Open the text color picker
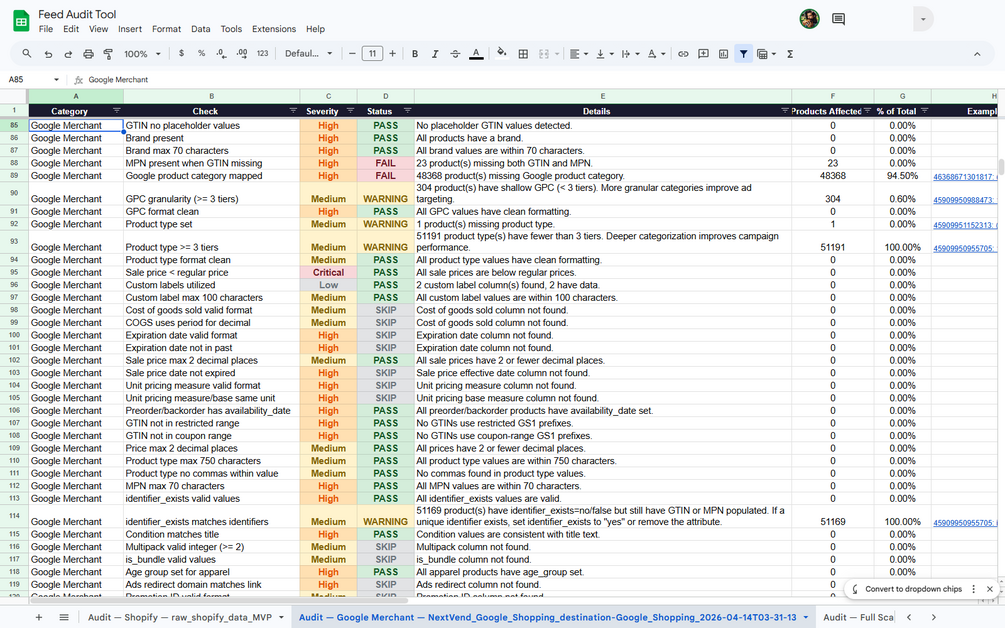 (476, 54)
